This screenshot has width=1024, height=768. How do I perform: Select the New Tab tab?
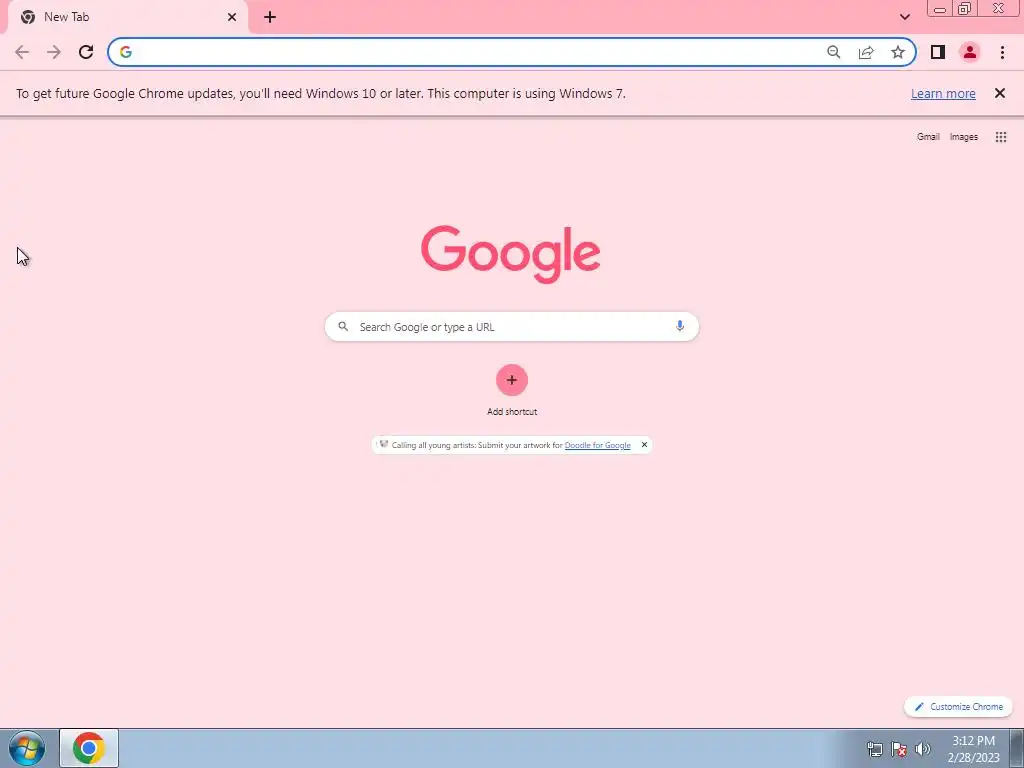(128, 18)
